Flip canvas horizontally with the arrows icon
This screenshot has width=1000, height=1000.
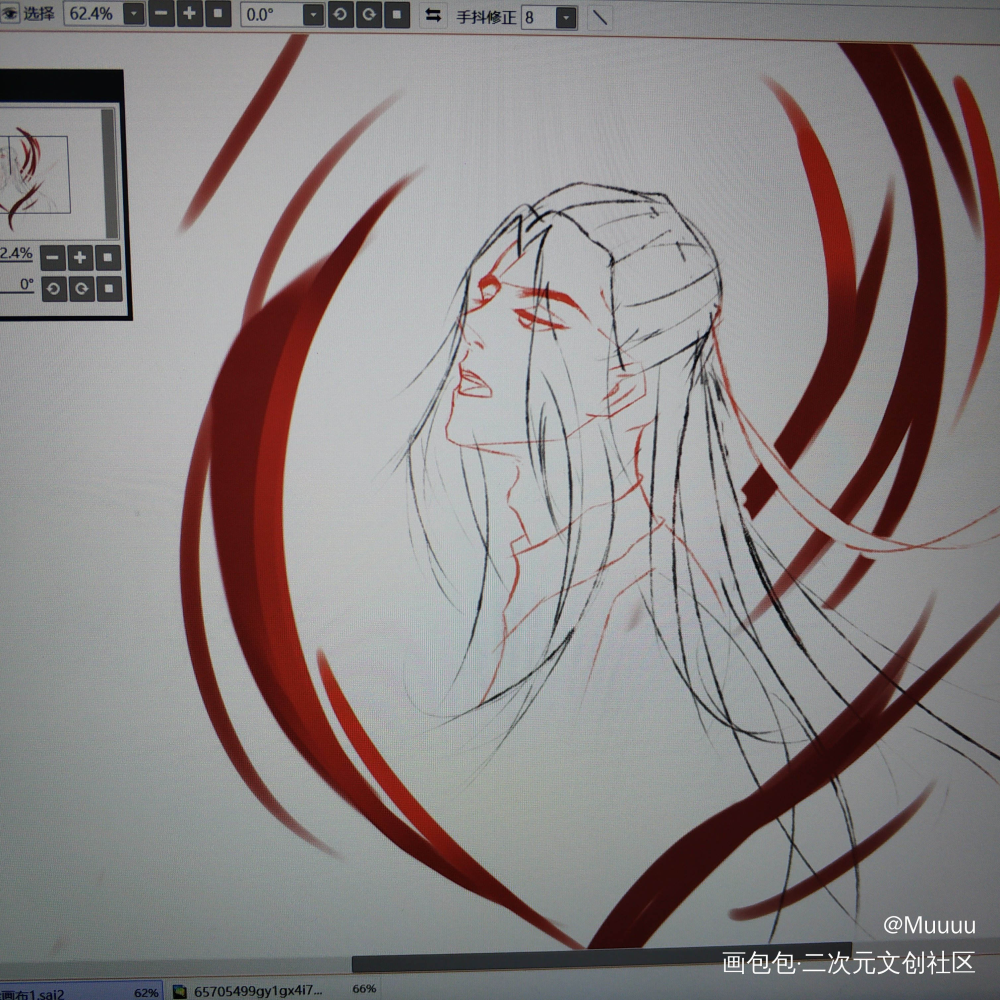[x=434, y=15]
